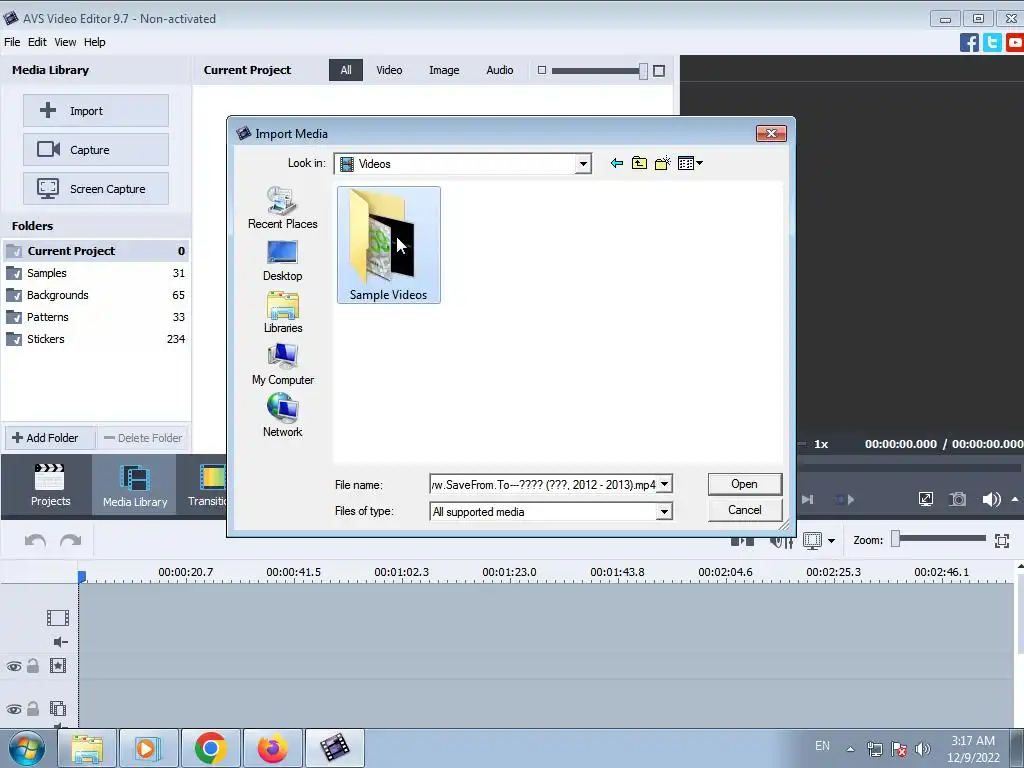
Task: Lock the video effects track
Action: tap(33, 665)
